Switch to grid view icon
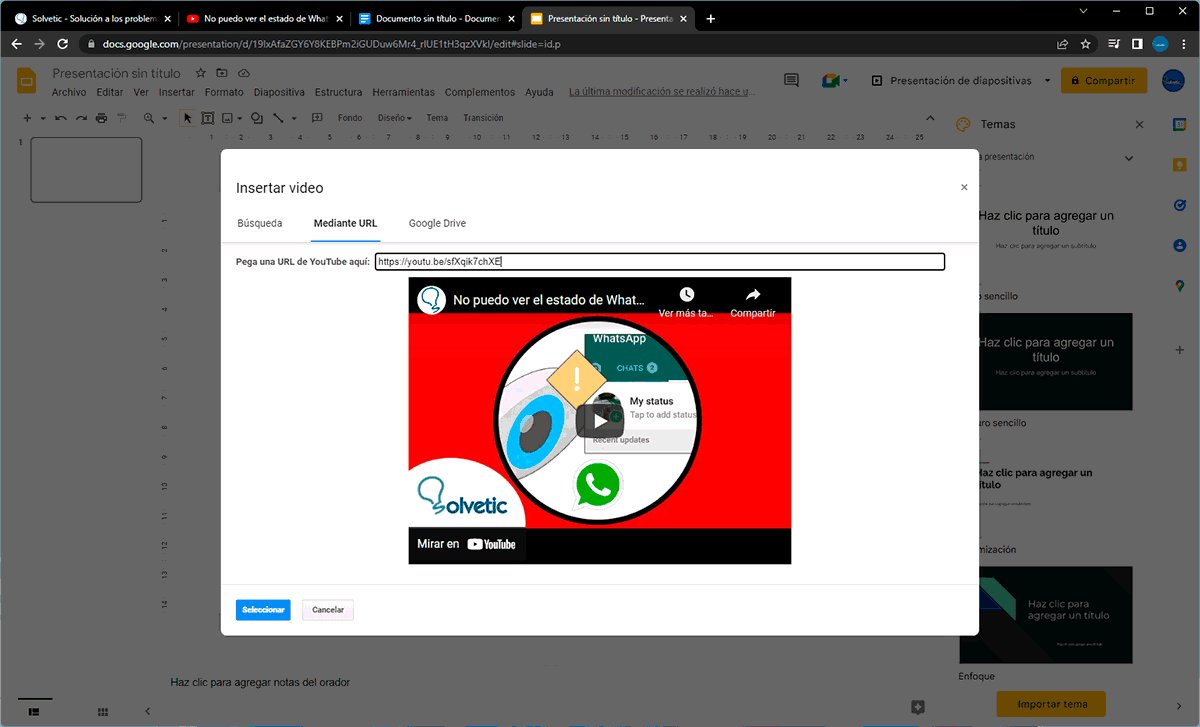This screenshot has width=1200, height=727. [103, 711]
